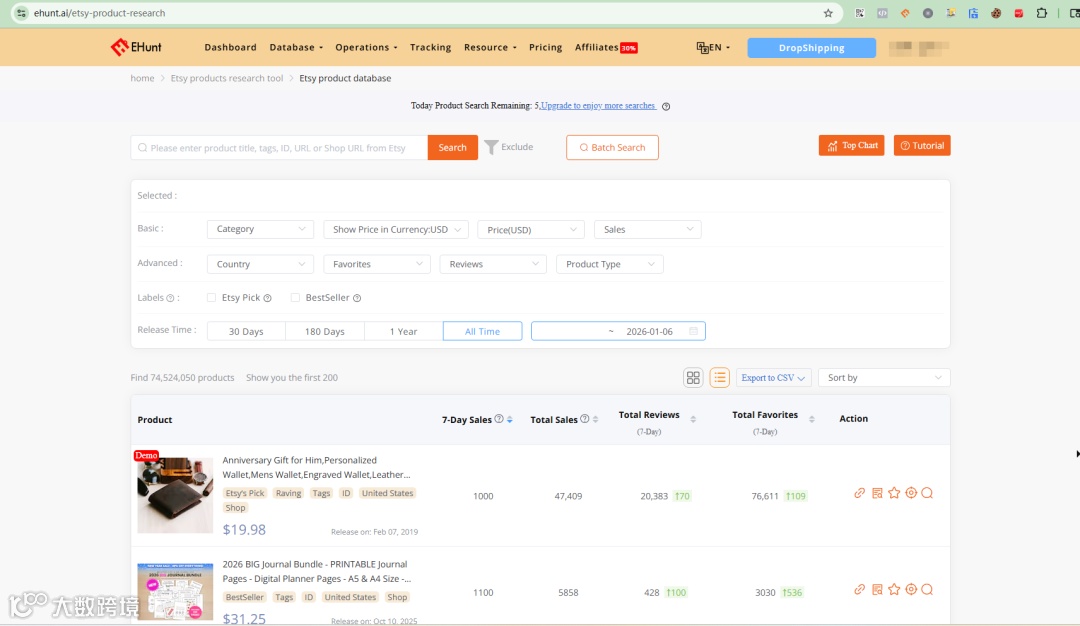
Task: Open the Price(USD) dropdown
Action: pos(531,229)
